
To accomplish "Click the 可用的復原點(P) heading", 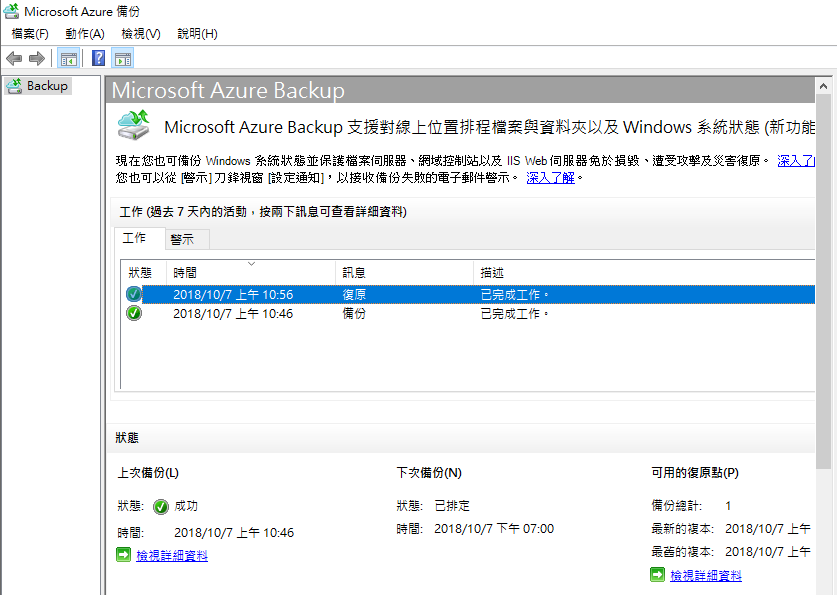I will click(x=695, y=473).
